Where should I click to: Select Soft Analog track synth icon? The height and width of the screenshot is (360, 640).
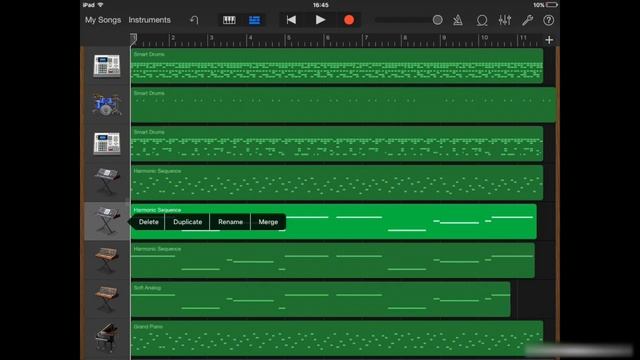(107, 299)
